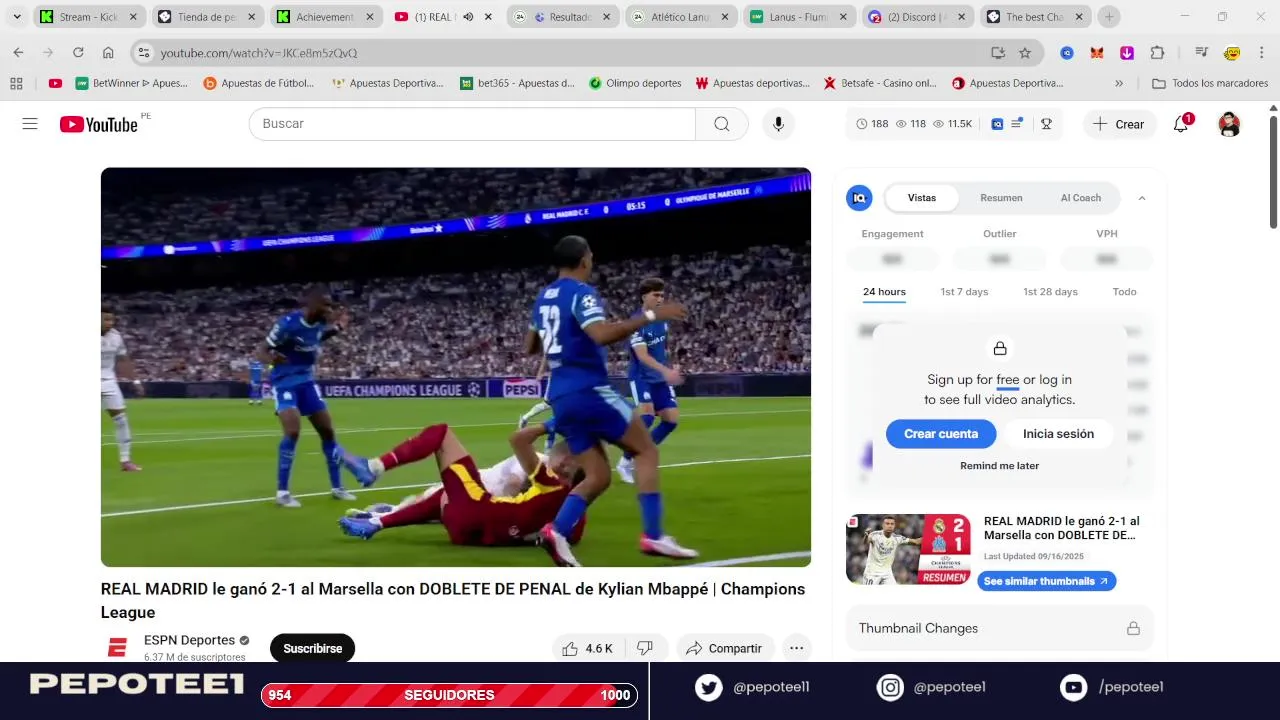Open YouTube notifications bell

point(1181,124)
